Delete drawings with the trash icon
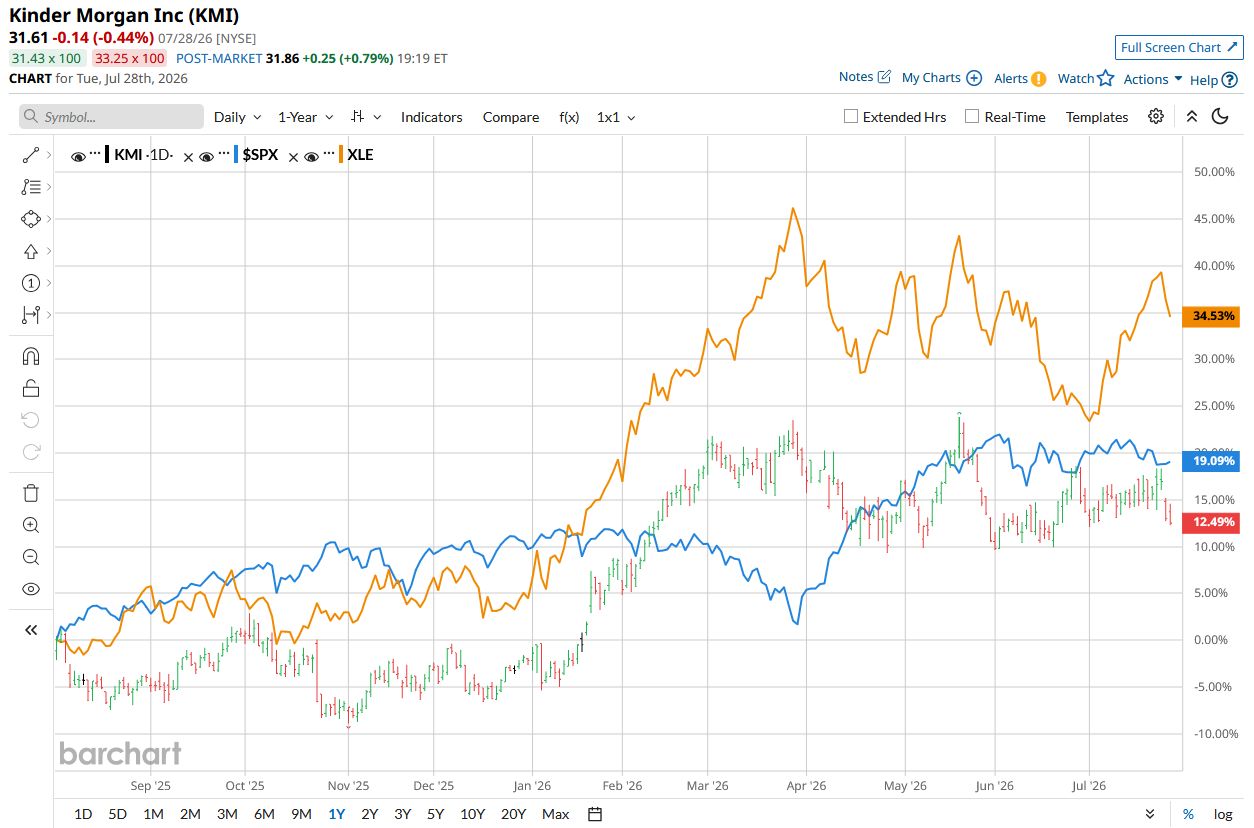 [x=30, y=493]
